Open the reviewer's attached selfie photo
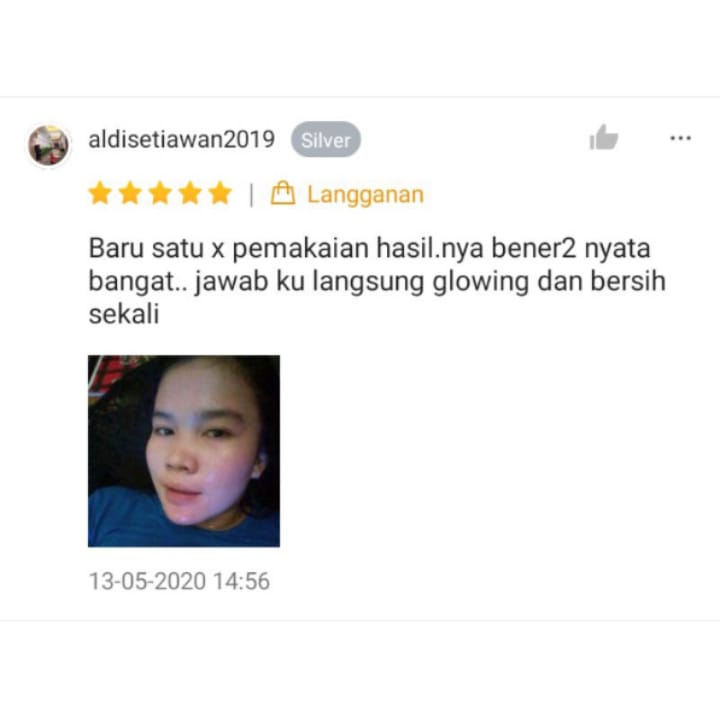720x714 pixels. 184,451
